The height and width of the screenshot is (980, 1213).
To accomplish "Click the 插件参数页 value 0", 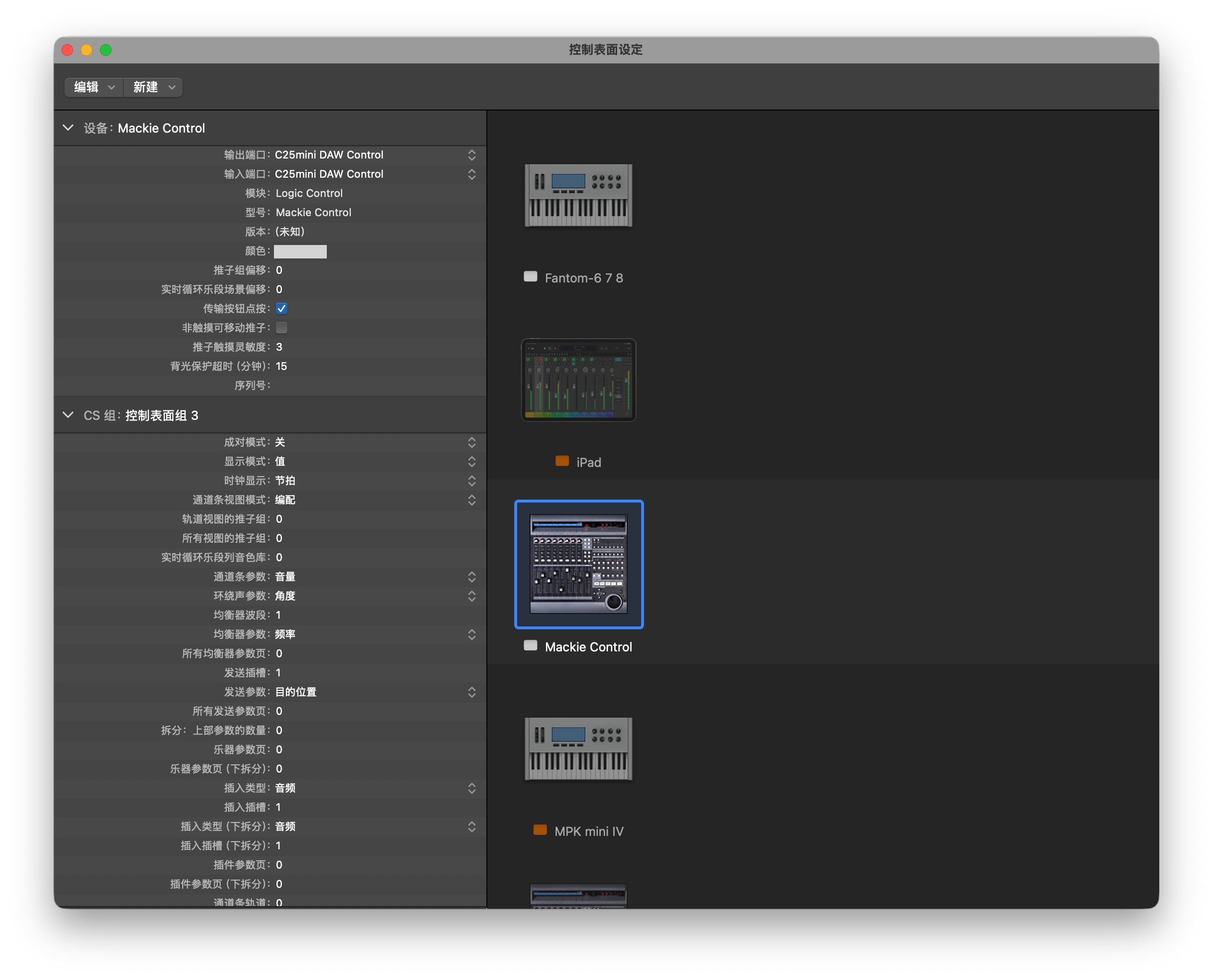I will point(279,865).
